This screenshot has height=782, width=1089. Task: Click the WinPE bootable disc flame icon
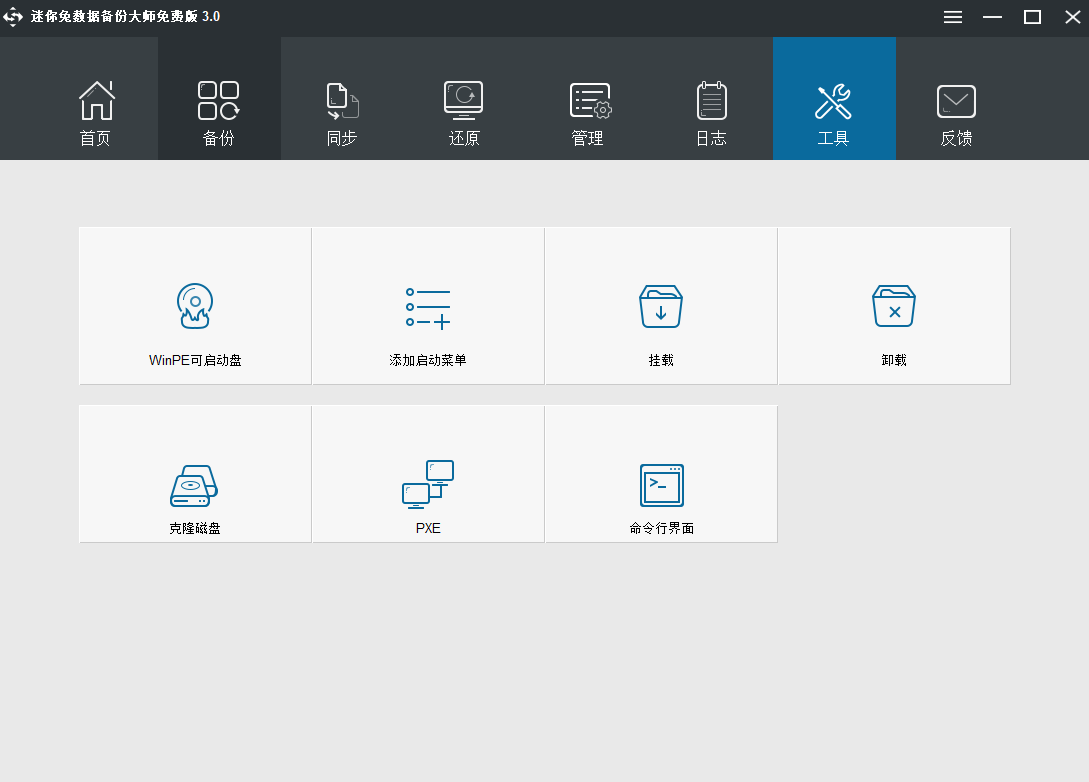pyautogui.click(x=195, y=306)
